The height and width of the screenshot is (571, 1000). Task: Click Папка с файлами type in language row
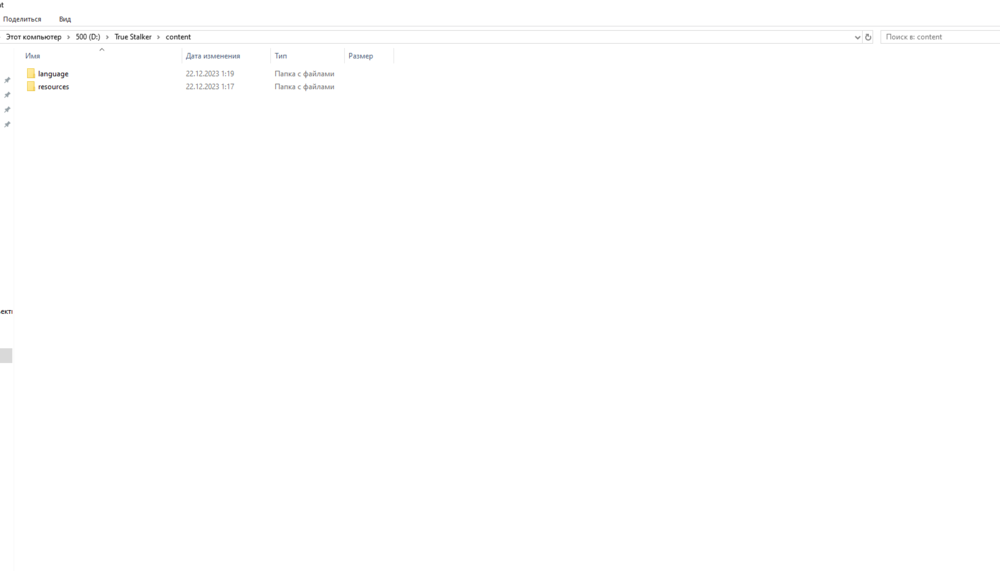pos(304,74)
